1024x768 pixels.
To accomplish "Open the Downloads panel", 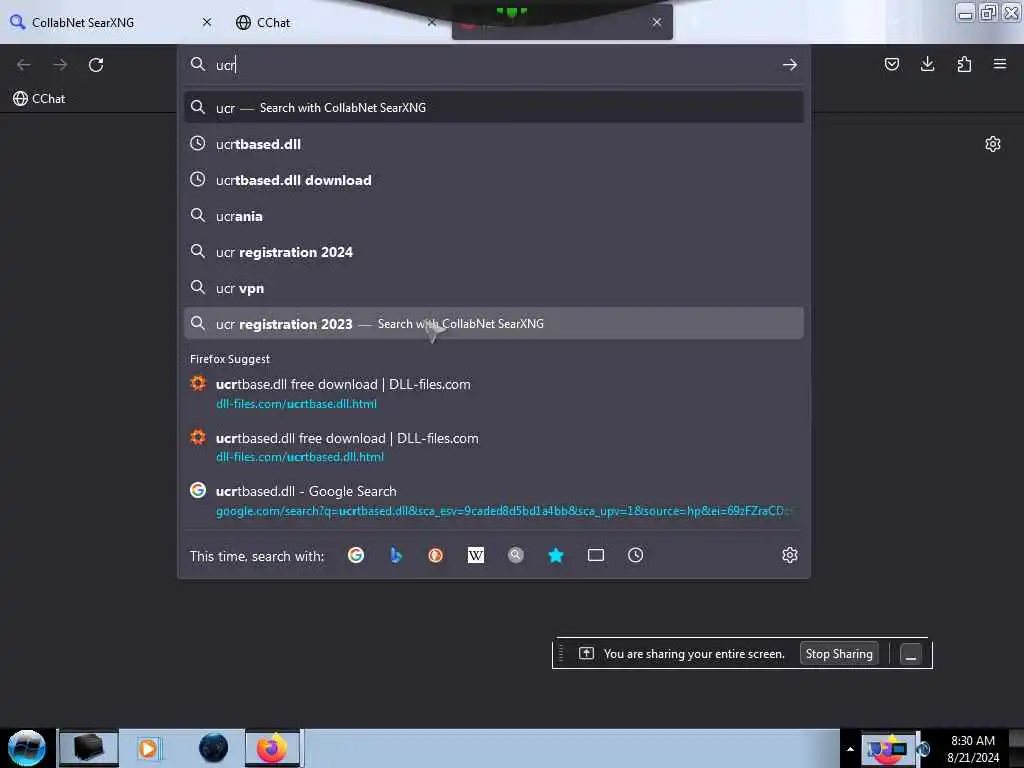I will 927,64.
